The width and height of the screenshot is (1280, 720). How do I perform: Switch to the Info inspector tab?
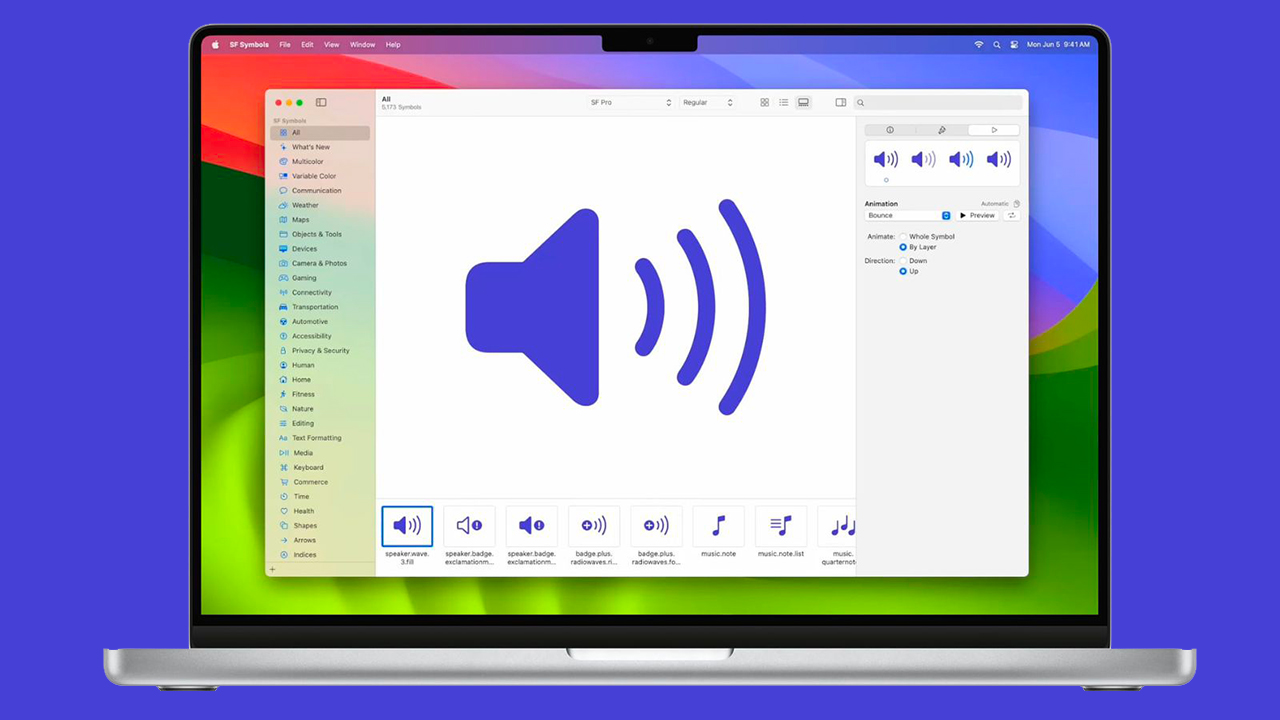click(890, 130)
